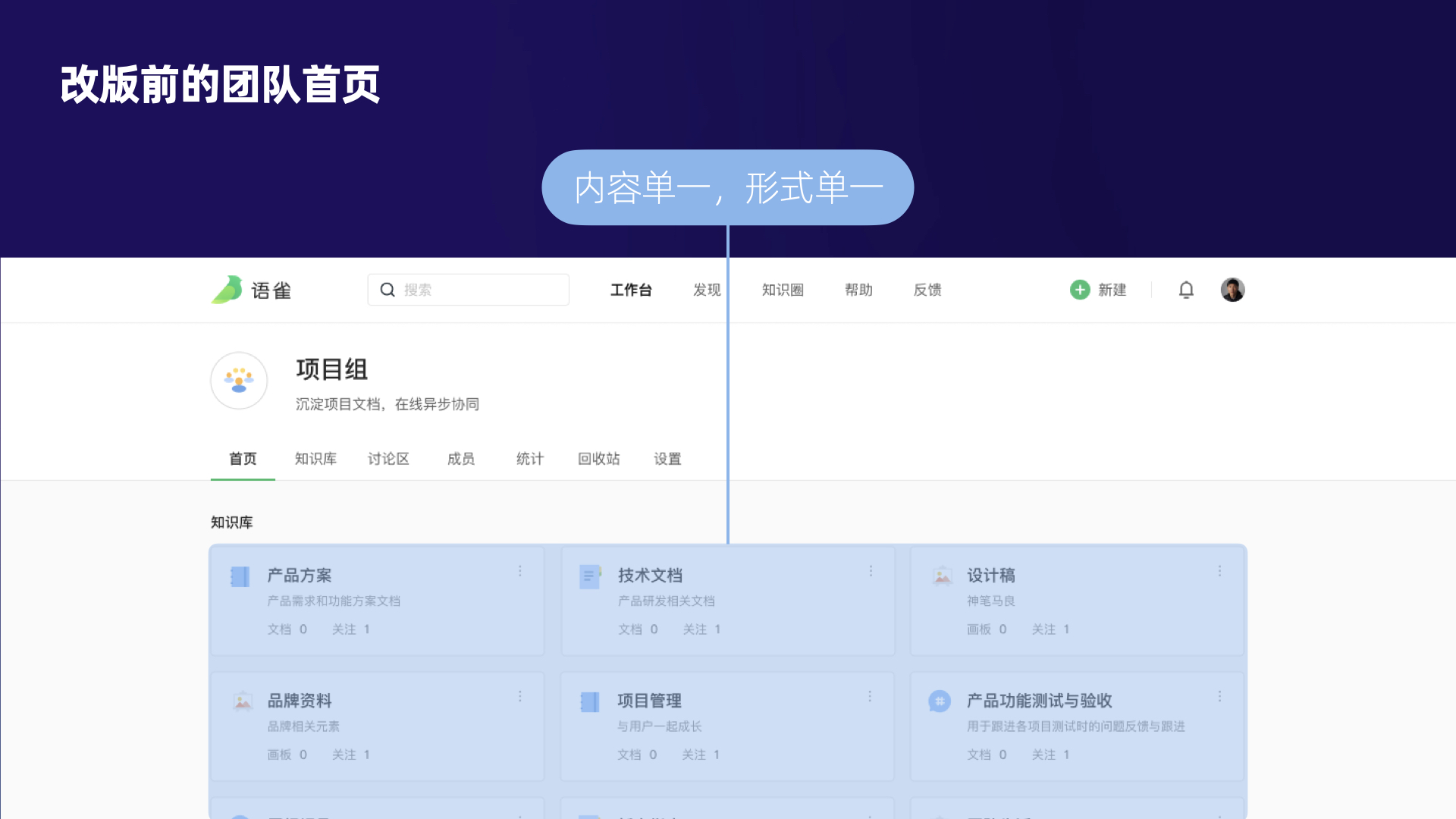Click the 搜索 search input field
Image resolution: width=1456 pixels, height=819 pixels.
click(x=478, y=290)
